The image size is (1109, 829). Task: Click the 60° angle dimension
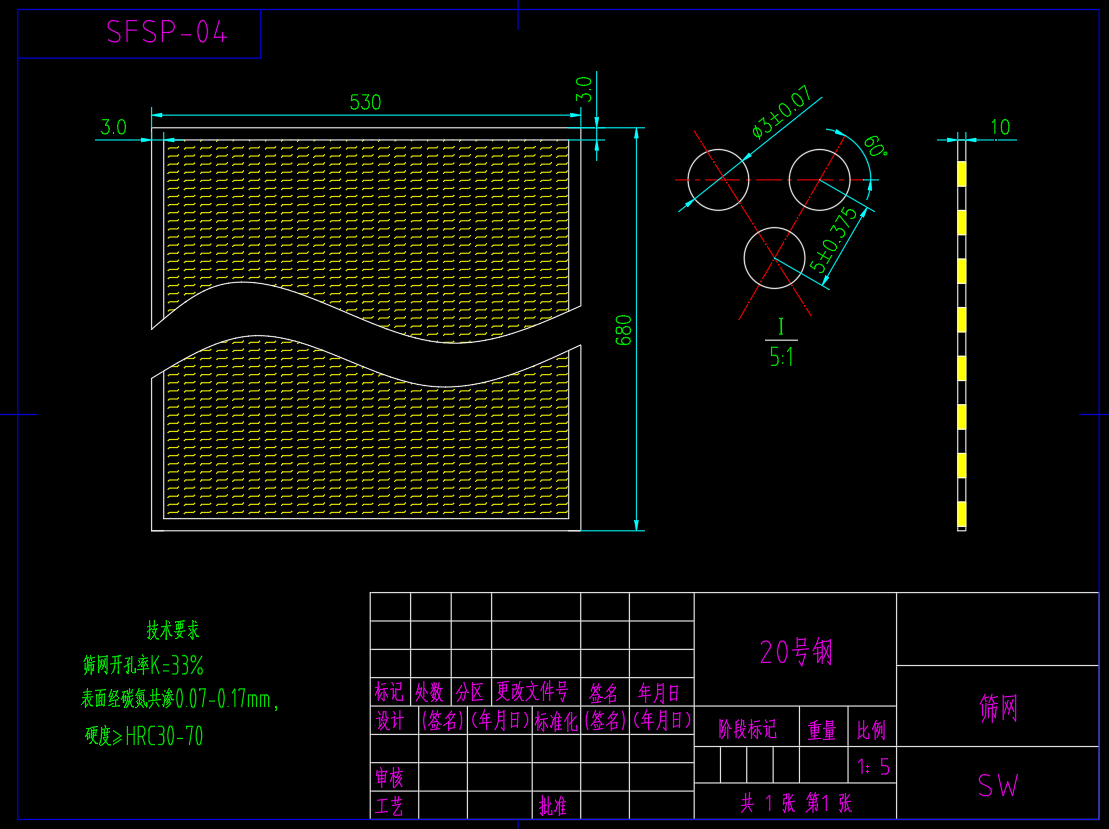tap(875, 146)
